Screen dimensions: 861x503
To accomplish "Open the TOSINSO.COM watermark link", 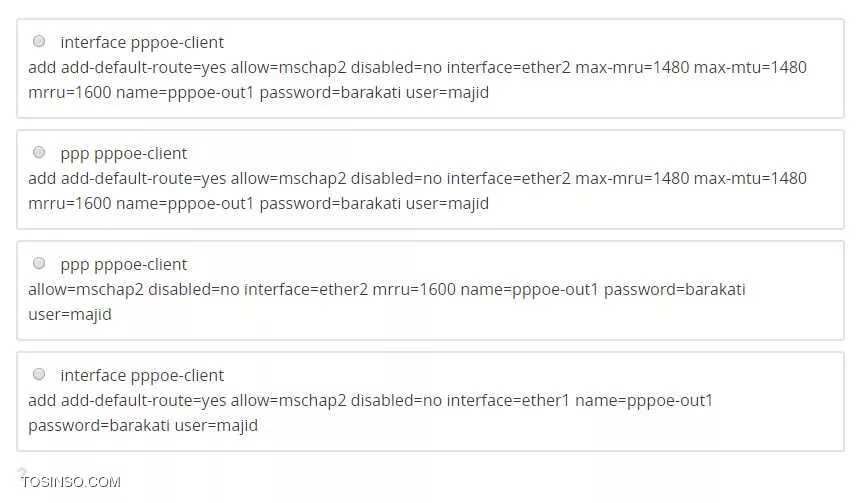I will point(71,482).
